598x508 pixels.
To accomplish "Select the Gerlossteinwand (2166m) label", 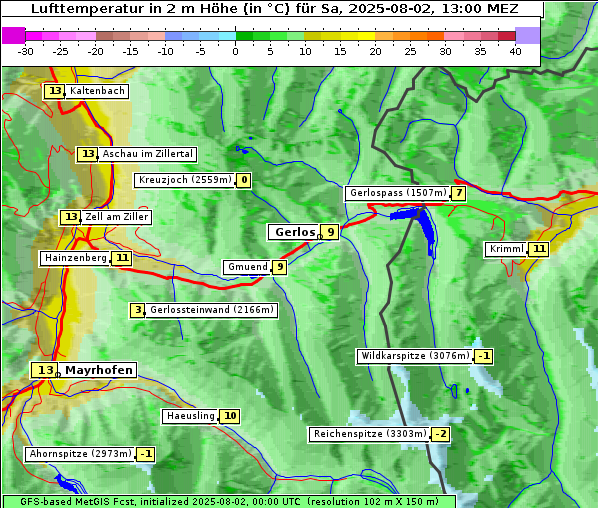I will pyautogui.click(x=212, y=310).
